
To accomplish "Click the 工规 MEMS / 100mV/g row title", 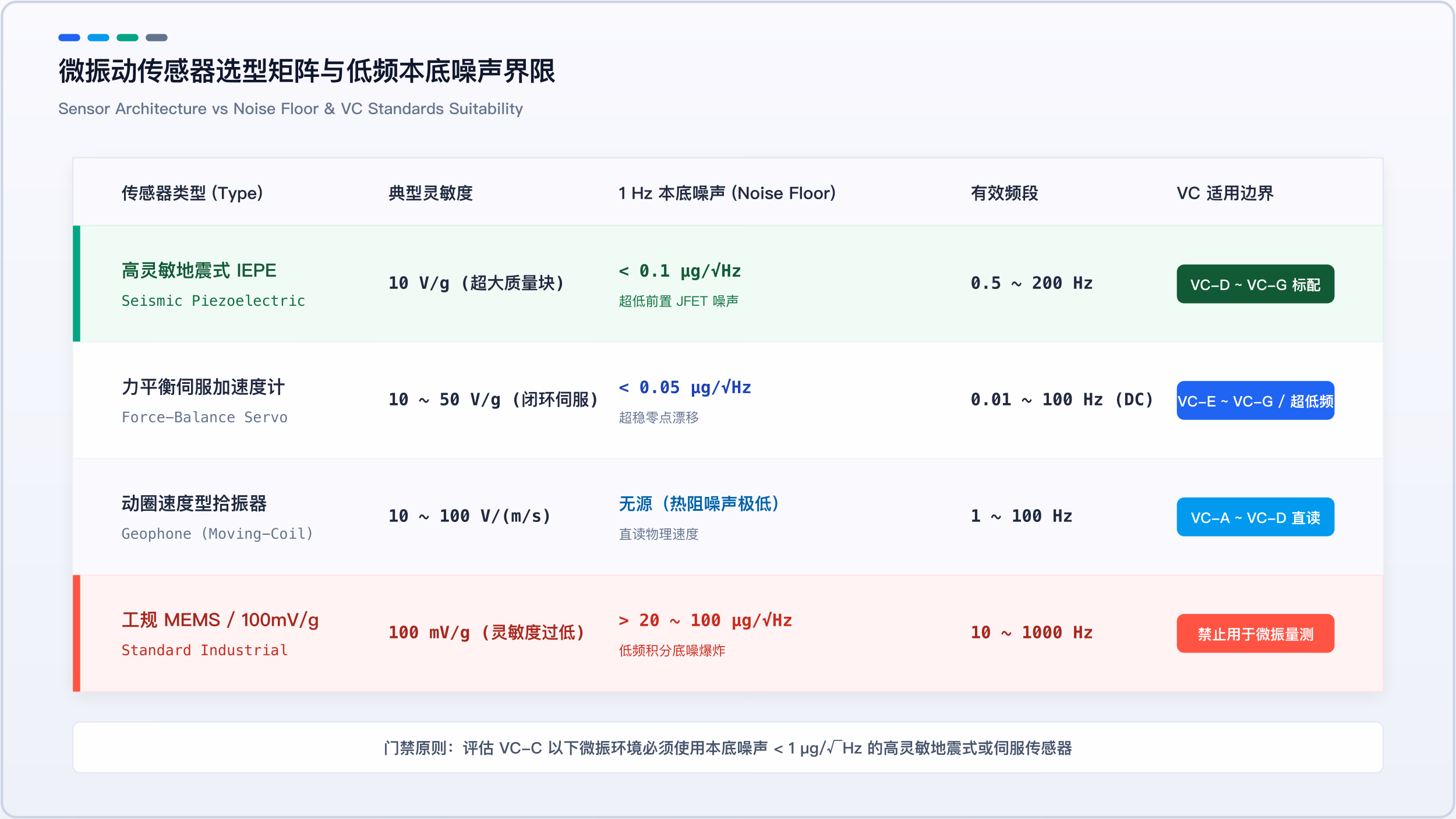I will (220, 620).
